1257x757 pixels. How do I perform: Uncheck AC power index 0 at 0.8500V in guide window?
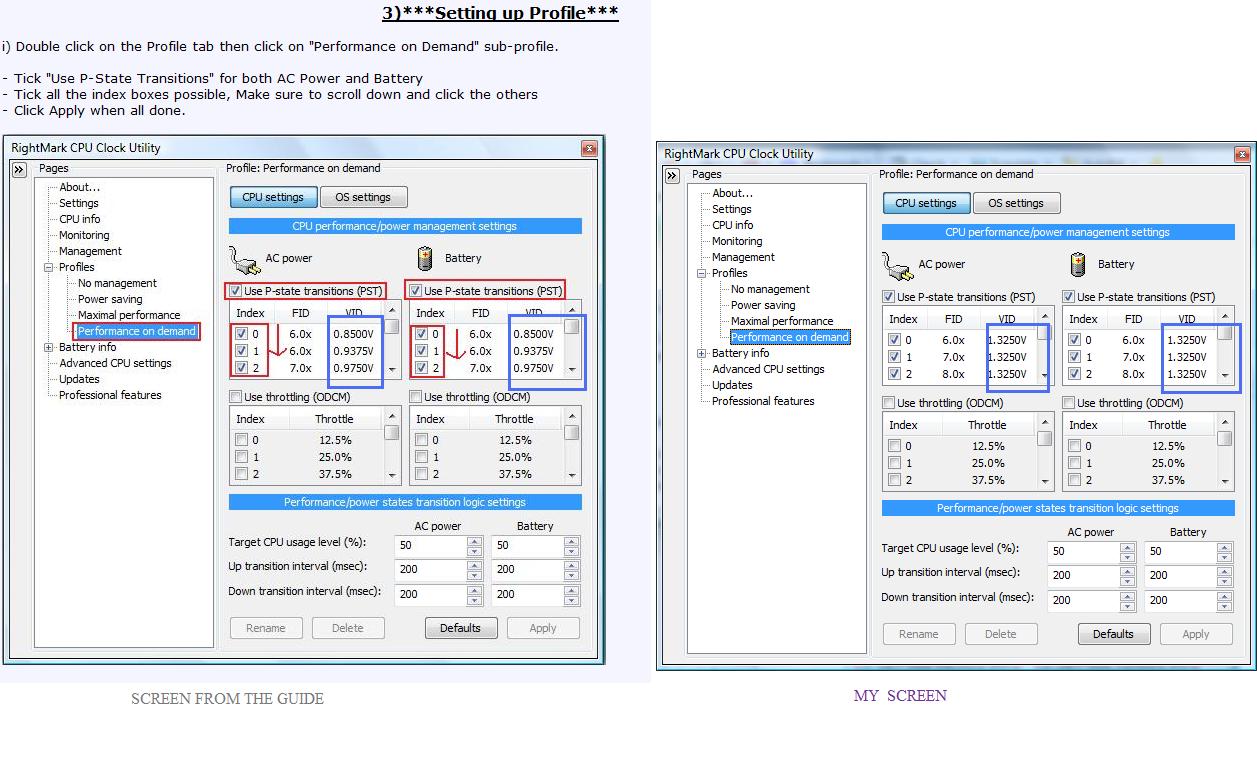click(241, 334)
